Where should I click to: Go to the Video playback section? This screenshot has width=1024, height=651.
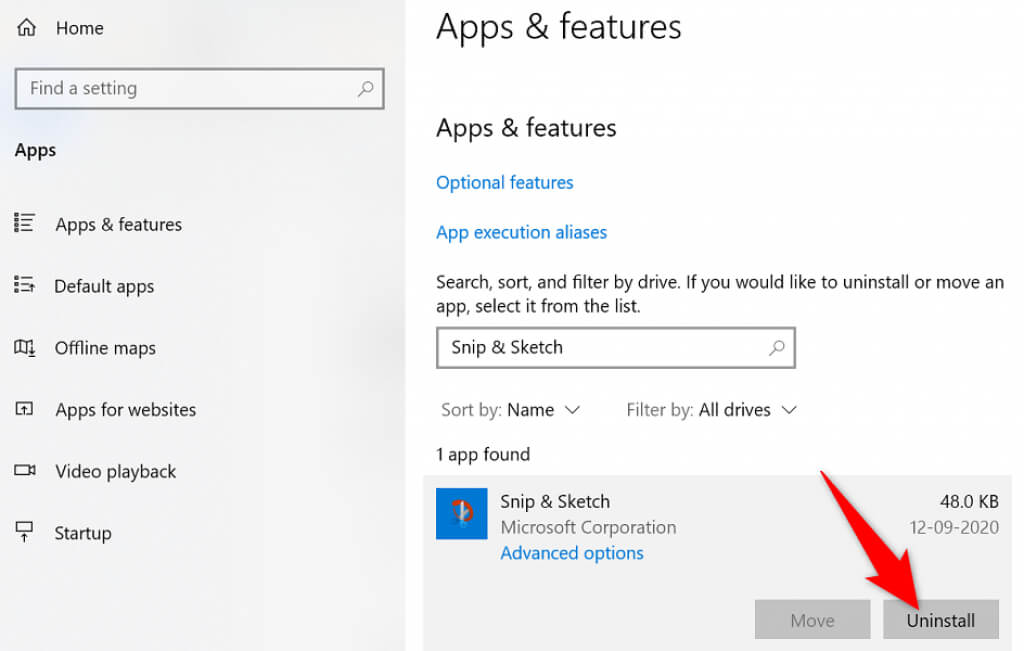tap(115, 471)
